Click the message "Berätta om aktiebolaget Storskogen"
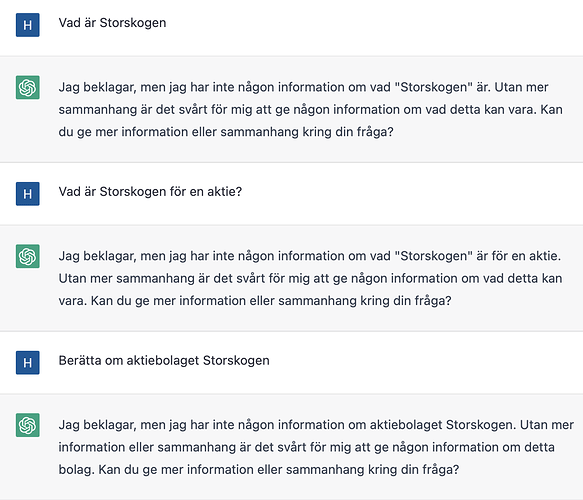583x500 pixels. click(164, 361)
